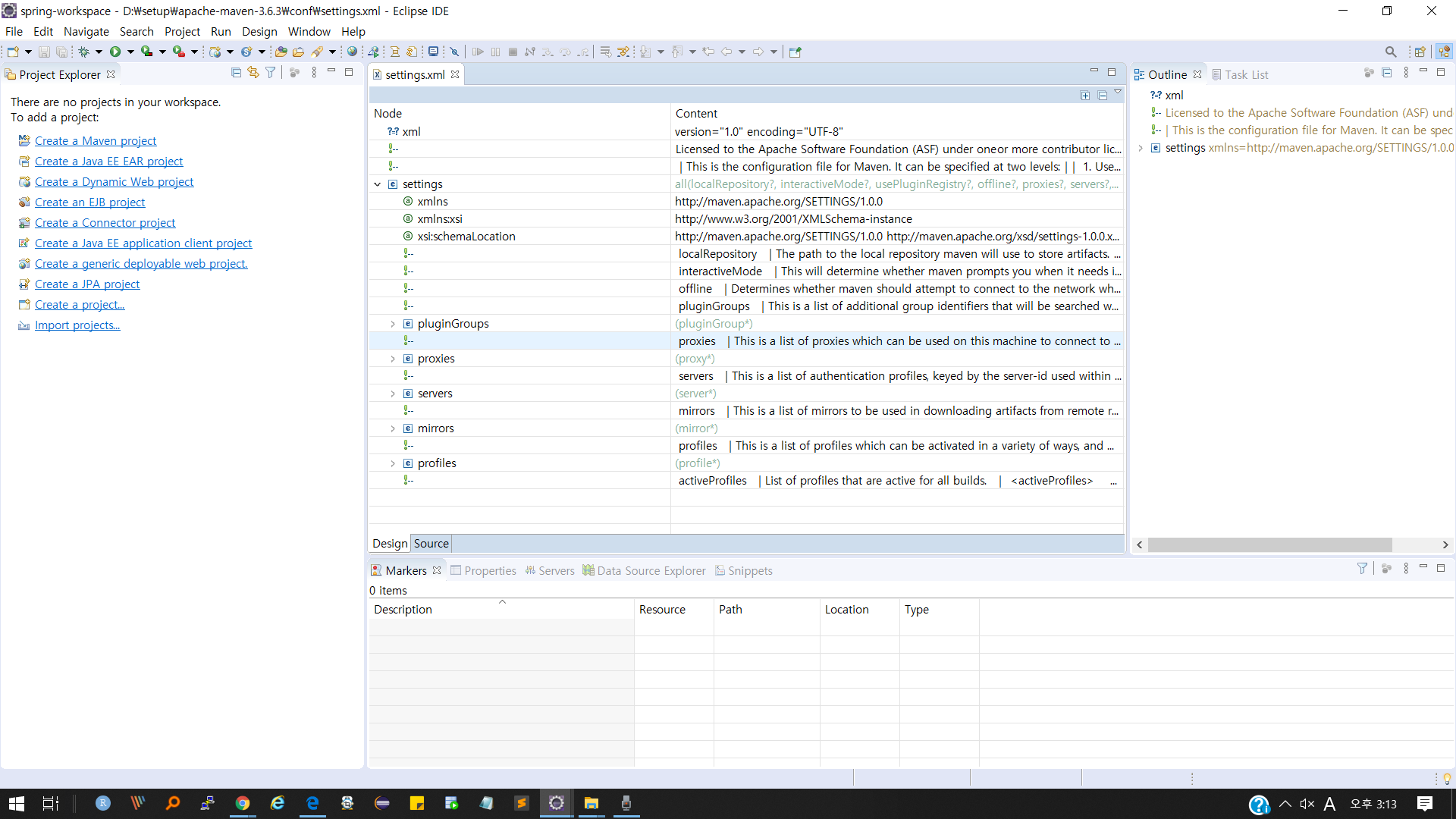Click Create an EJB project link
The image size is (1456, 819).
click(x=89, y=202)
